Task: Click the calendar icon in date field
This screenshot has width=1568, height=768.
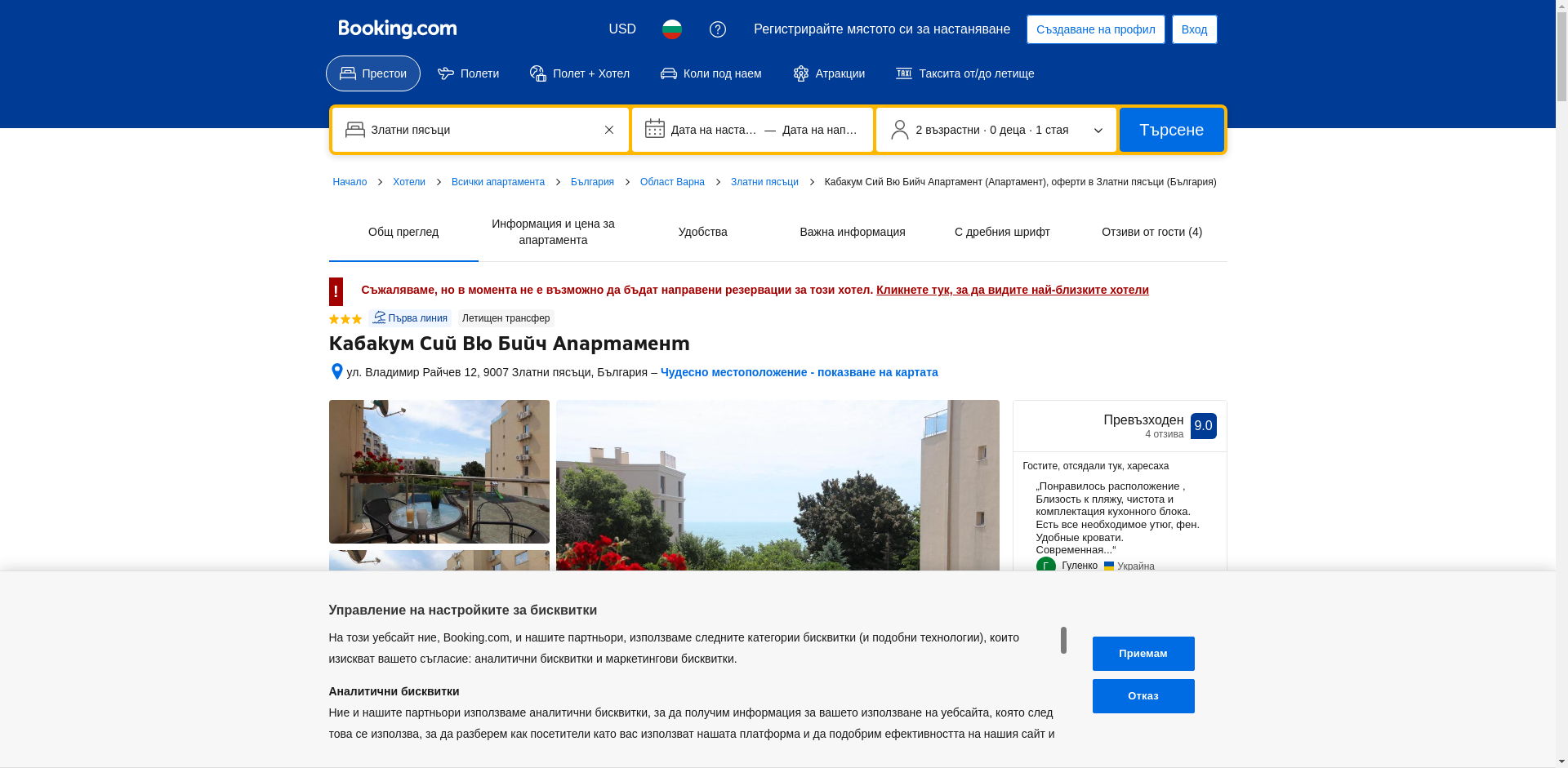Action: [654, 129]
